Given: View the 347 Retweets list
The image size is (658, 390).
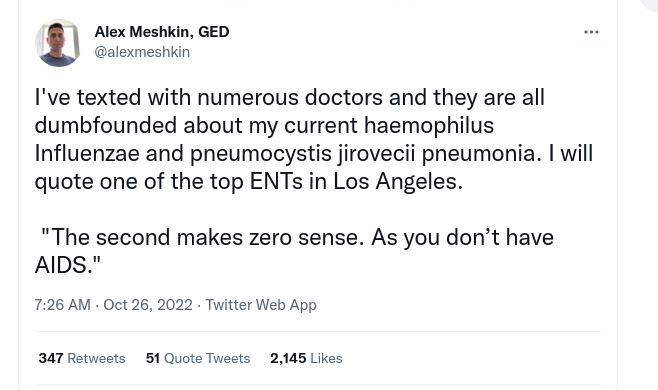Looking at the screenshot, I should [82, 358].
